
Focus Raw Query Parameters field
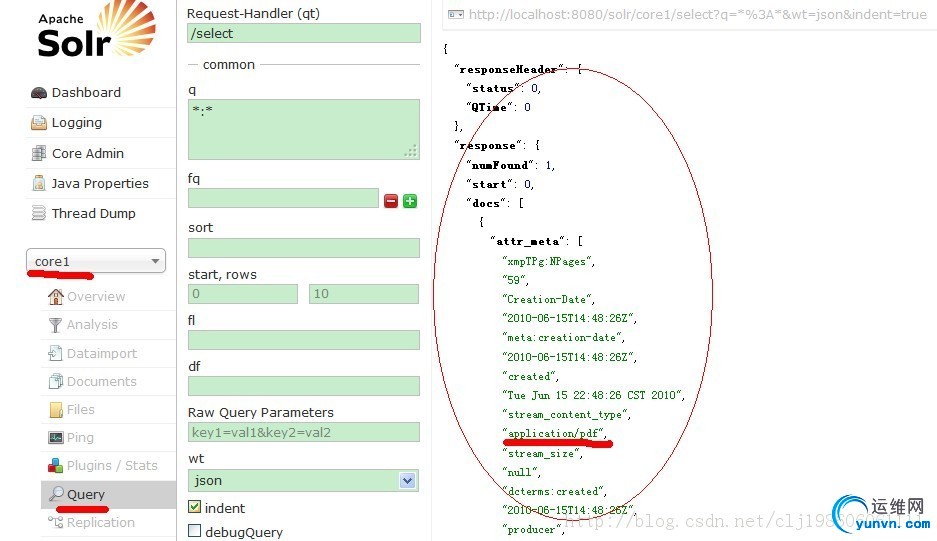pos(304,432)
